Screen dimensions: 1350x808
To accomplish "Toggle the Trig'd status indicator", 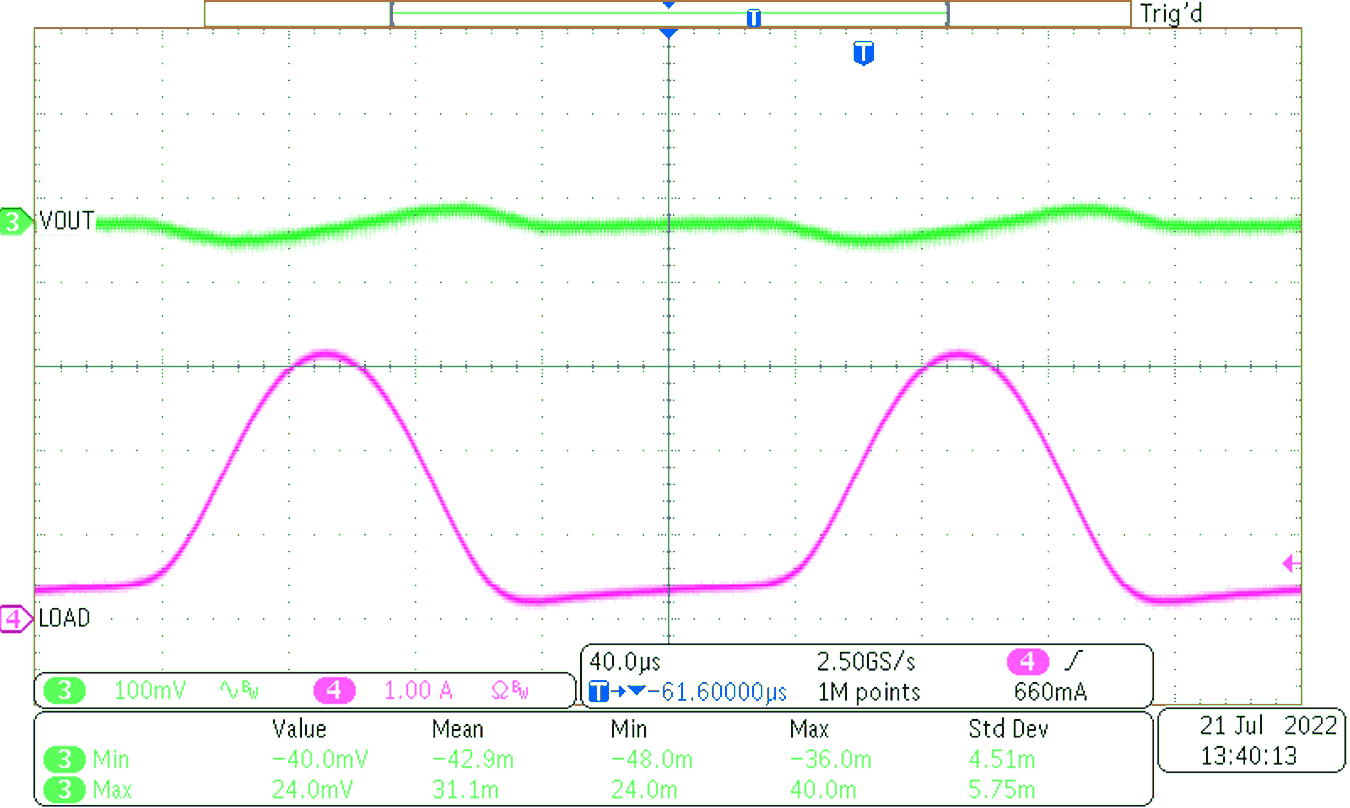I will pyautogui.click(x=1170, y=14).
